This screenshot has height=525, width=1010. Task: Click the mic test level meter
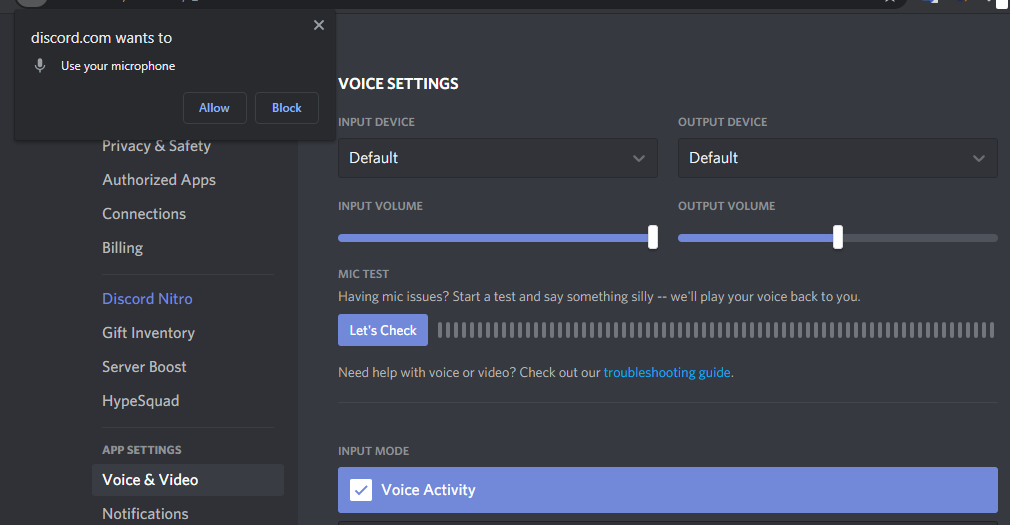(716, 330)
